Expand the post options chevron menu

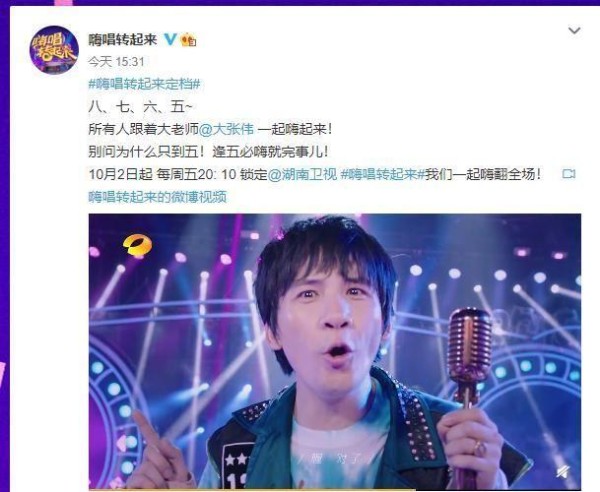point(574,30)
